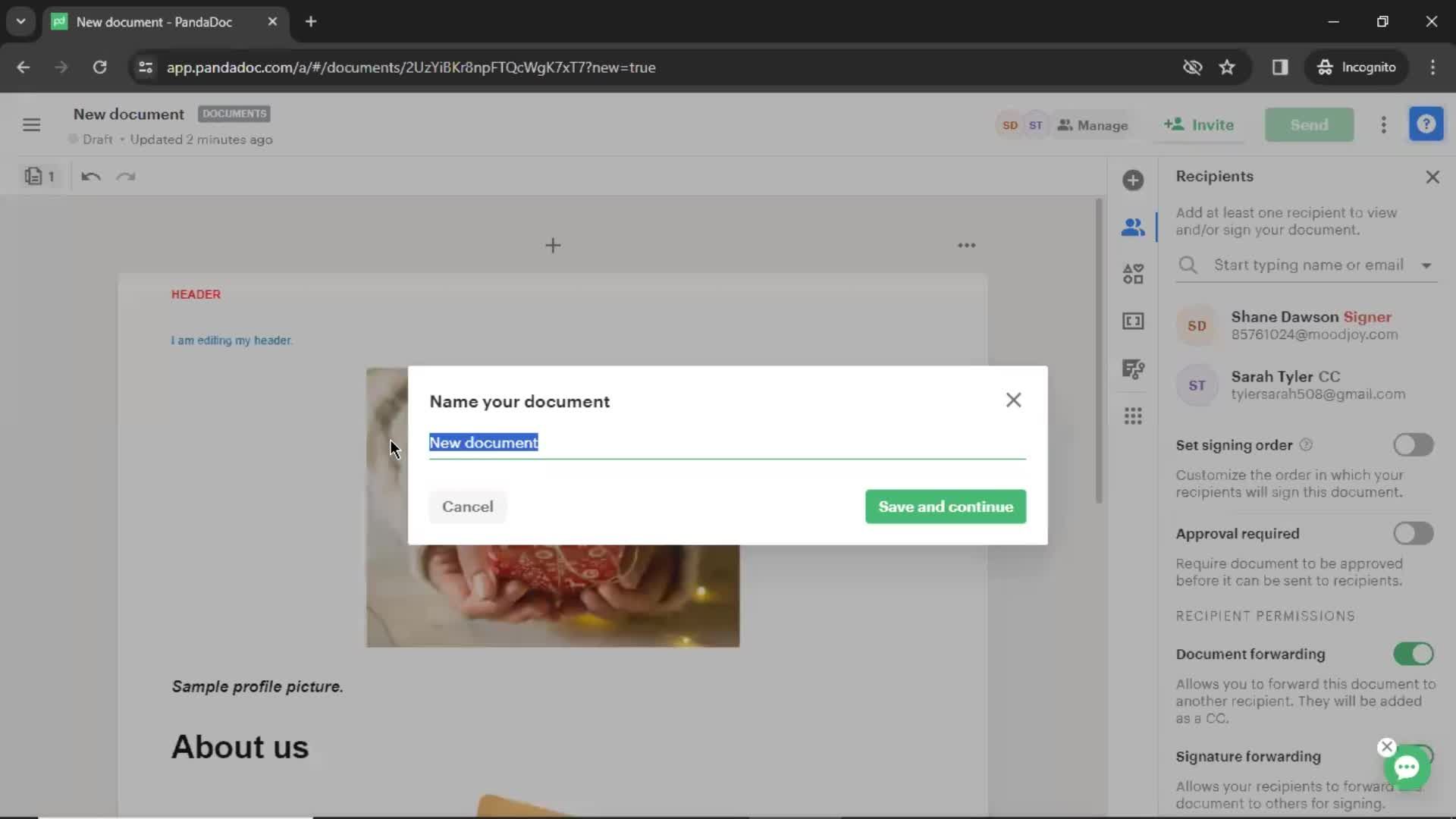
Task: Click Shane Dawson Signer recipient entry
Action: 1308,325
